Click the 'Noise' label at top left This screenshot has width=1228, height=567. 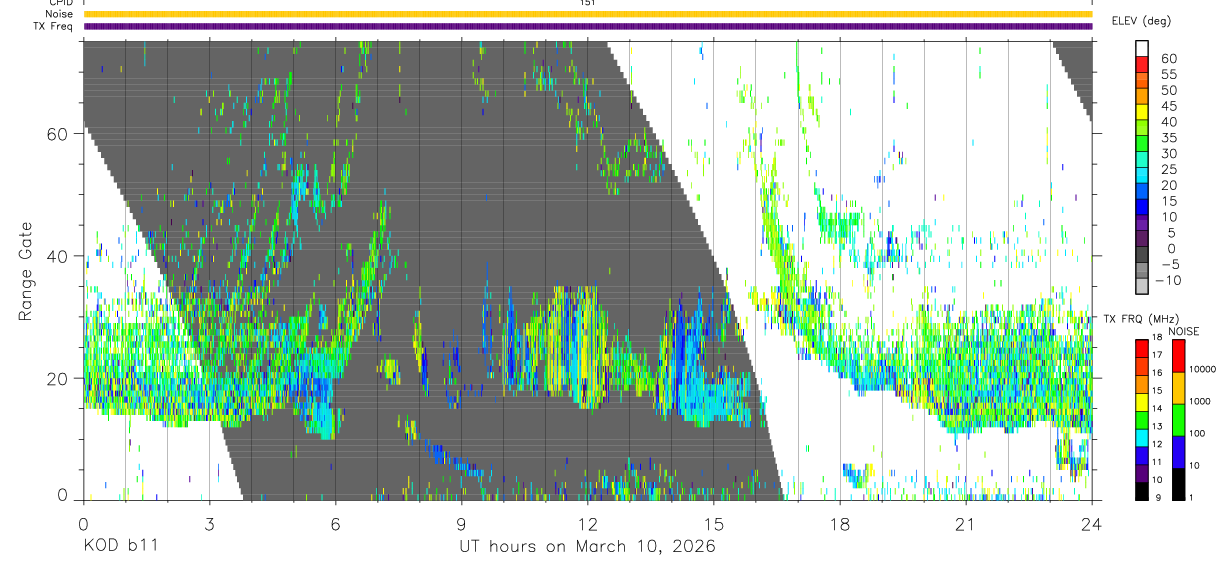click(59, 14)
